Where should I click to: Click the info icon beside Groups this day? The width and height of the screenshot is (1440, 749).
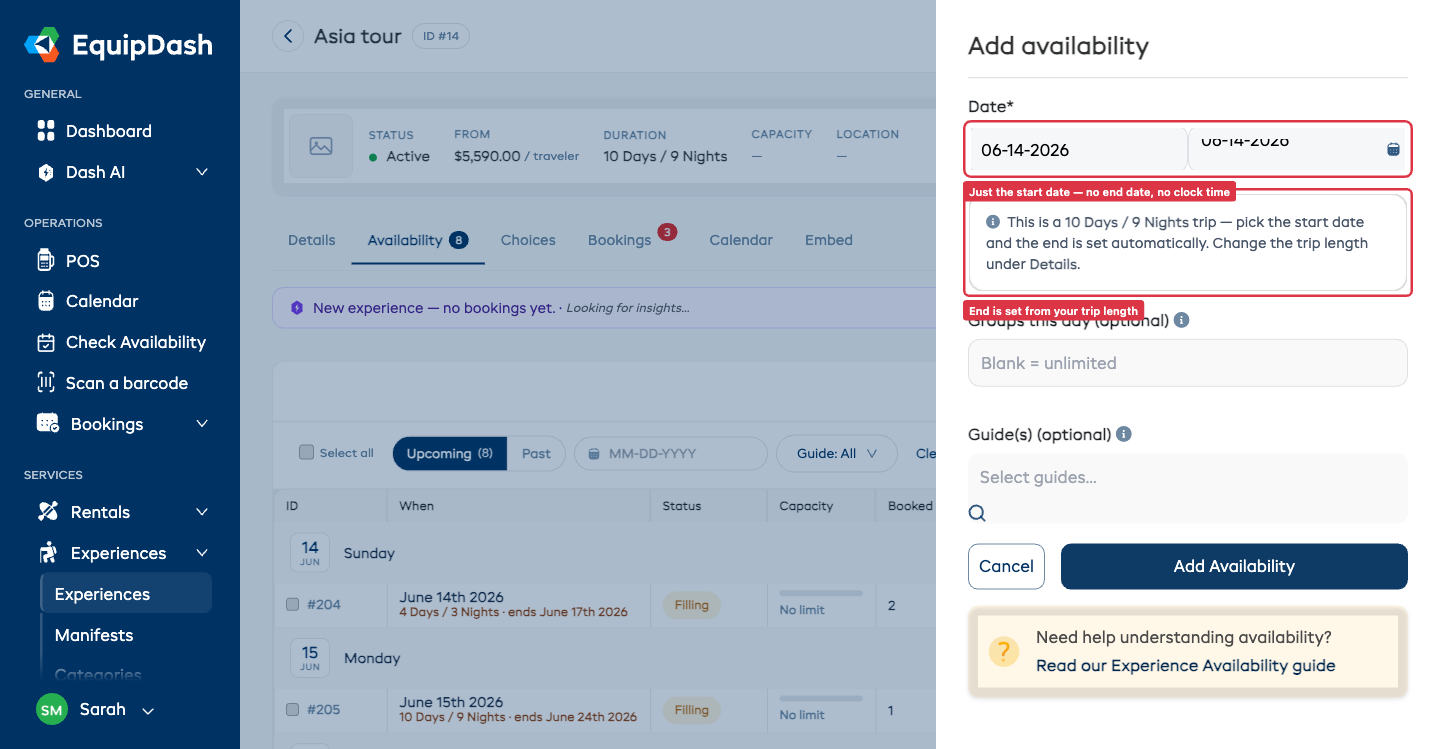pyautogui.click(x=1181, y=321)
